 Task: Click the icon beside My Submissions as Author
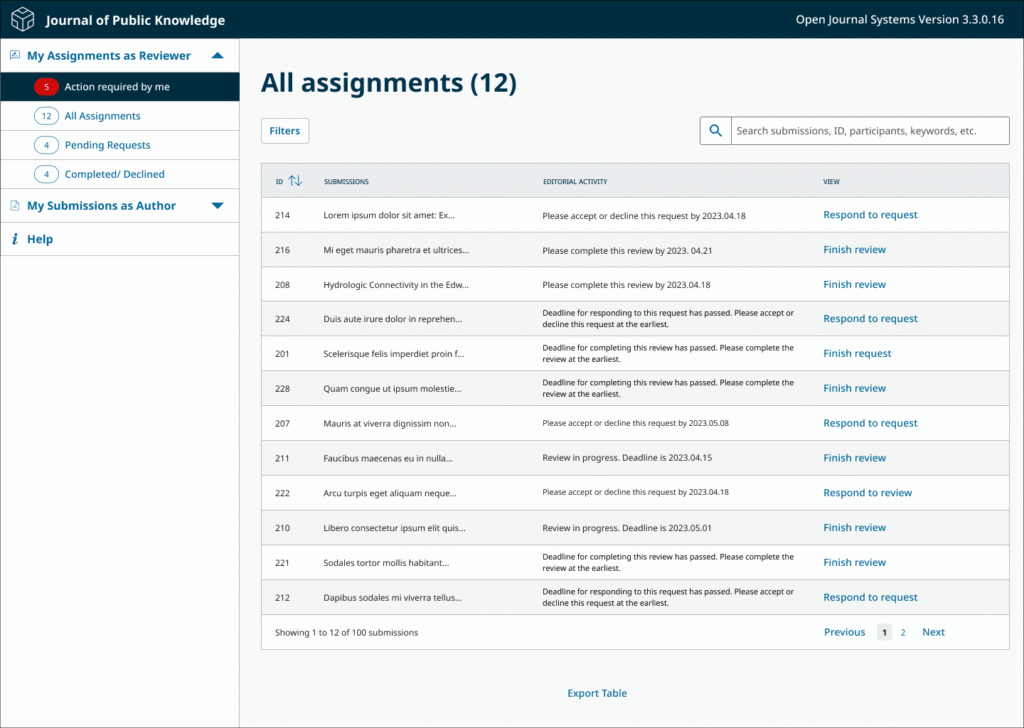(x=14, y=205)
